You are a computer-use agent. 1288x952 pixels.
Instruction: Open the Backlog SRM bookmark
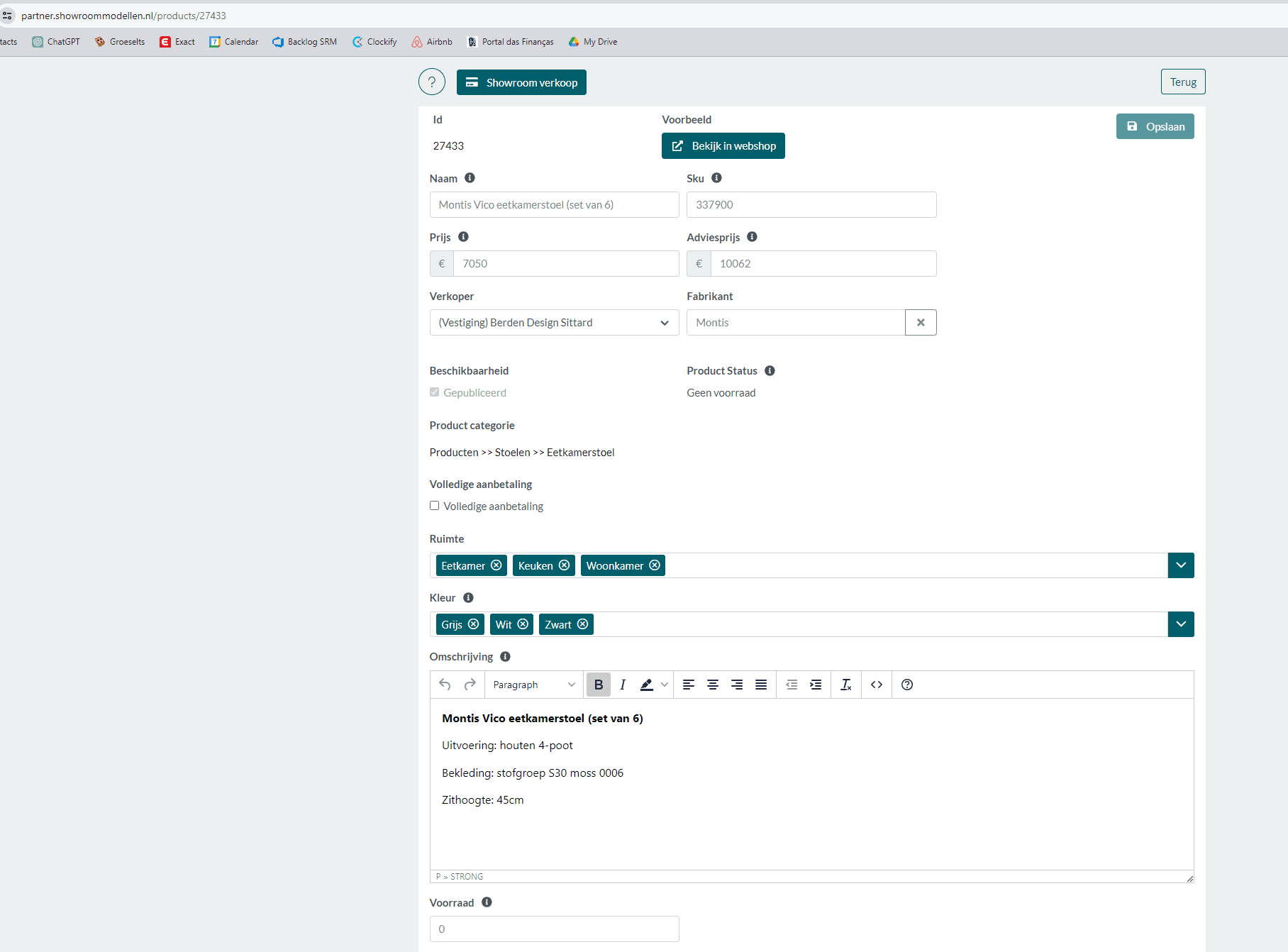coord(304,42)
